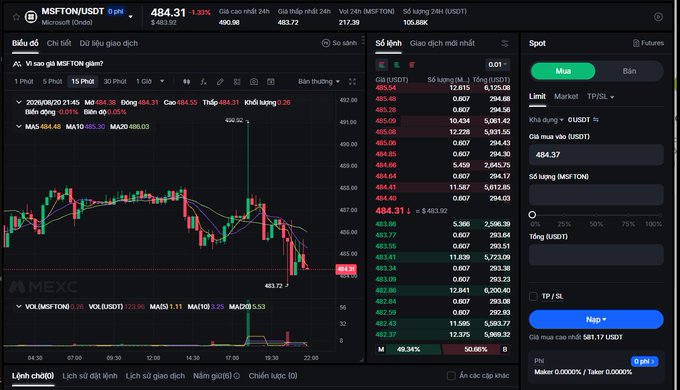Show only buy orders view icon
The height and width of the screenshot is (390, 680).
[x=396, y=65]
